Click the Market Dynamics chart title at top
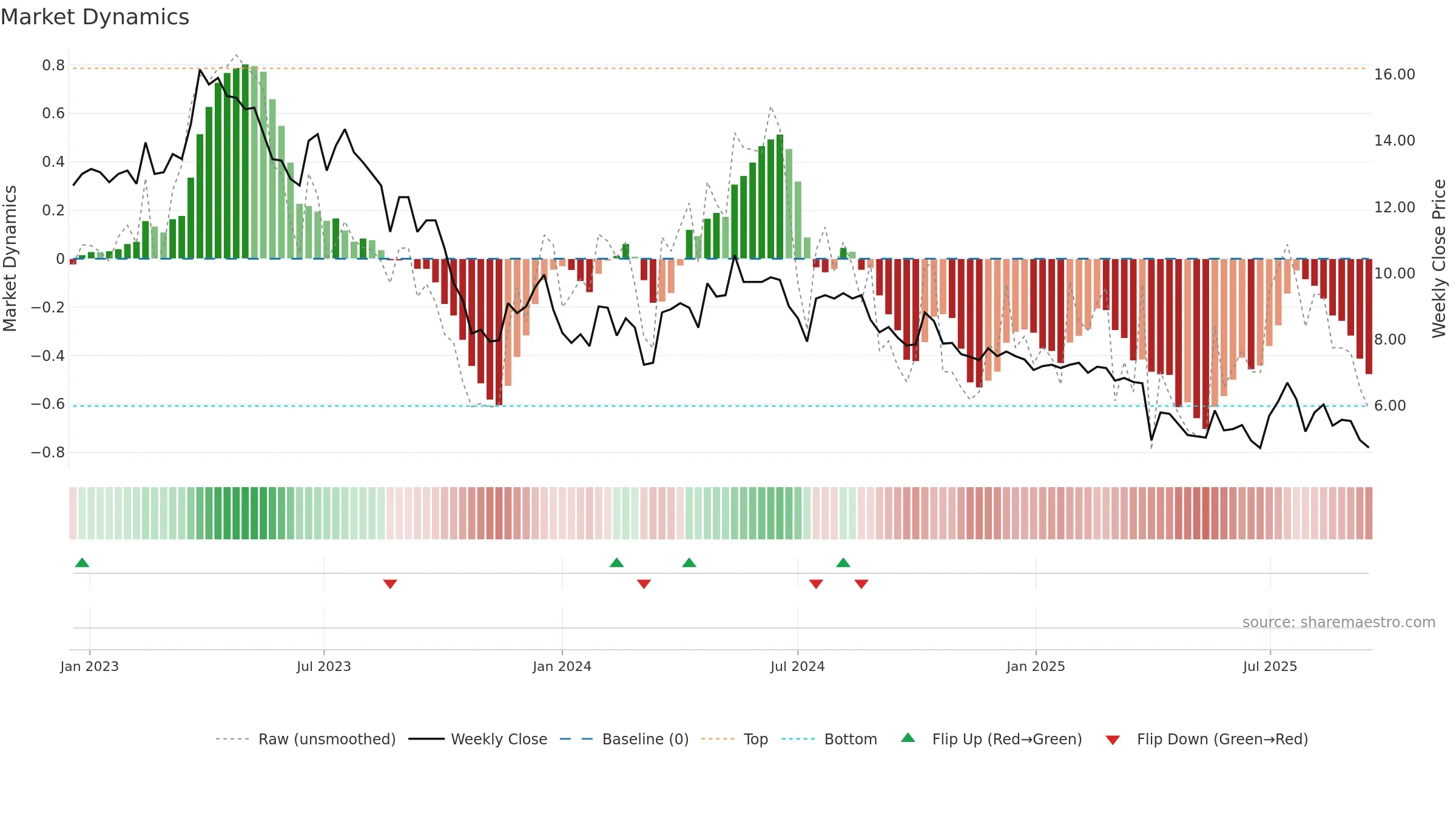The image size is (1456, 819). click(95, 17)
